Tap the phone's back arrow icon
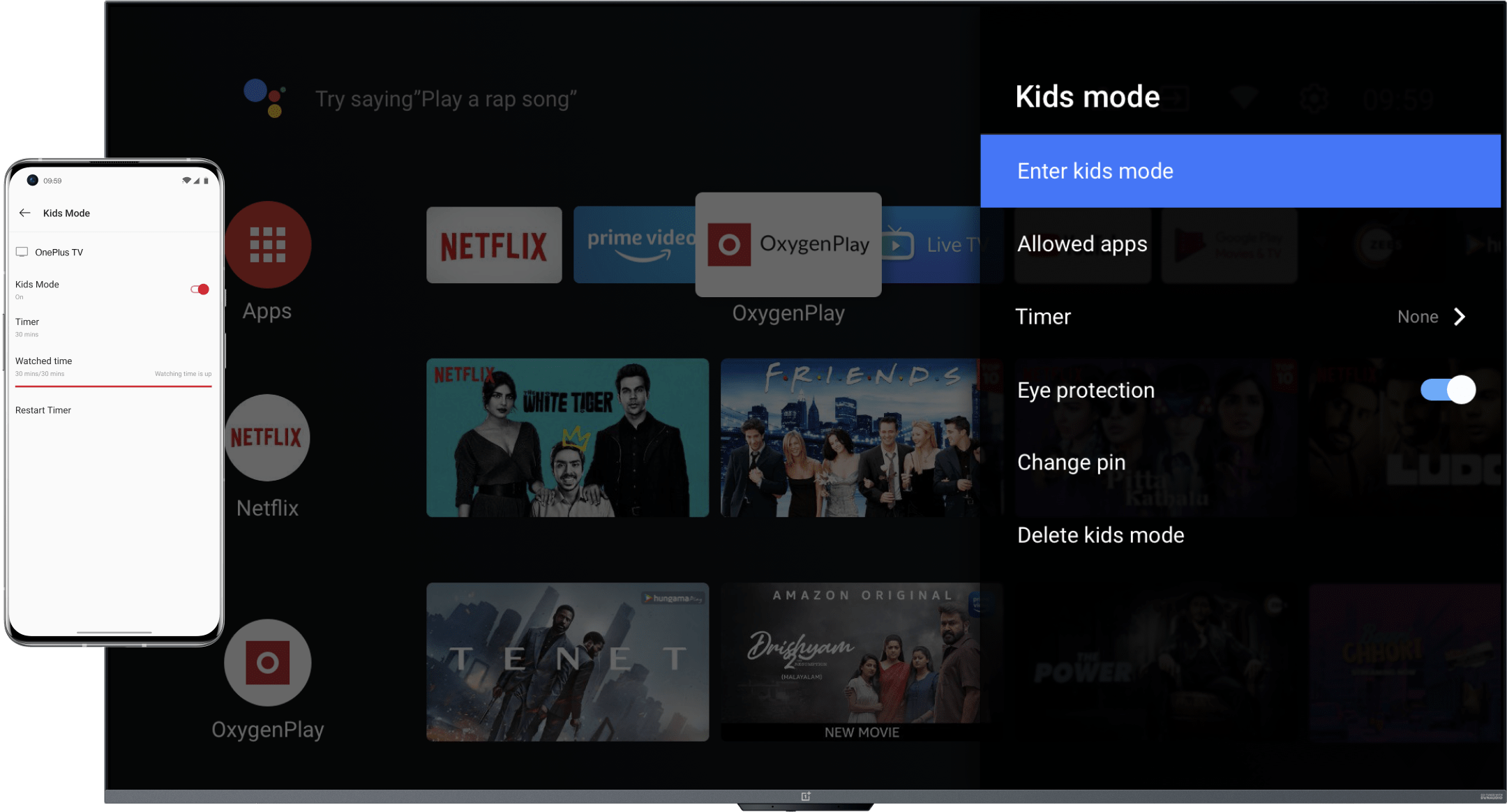The width and height of the screenshot is (1507, 812). click(x=25, y=213)
